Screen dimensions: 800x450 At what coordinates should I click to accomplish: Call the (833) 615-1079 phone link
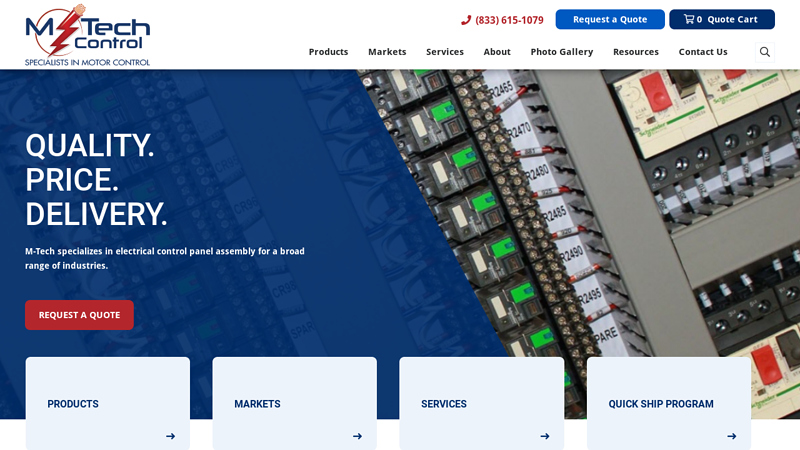509,20
